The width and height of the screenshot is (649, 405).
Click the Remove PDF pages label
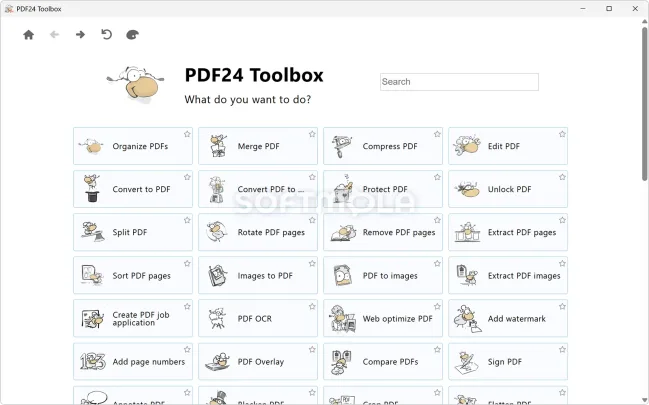[399, 232]
